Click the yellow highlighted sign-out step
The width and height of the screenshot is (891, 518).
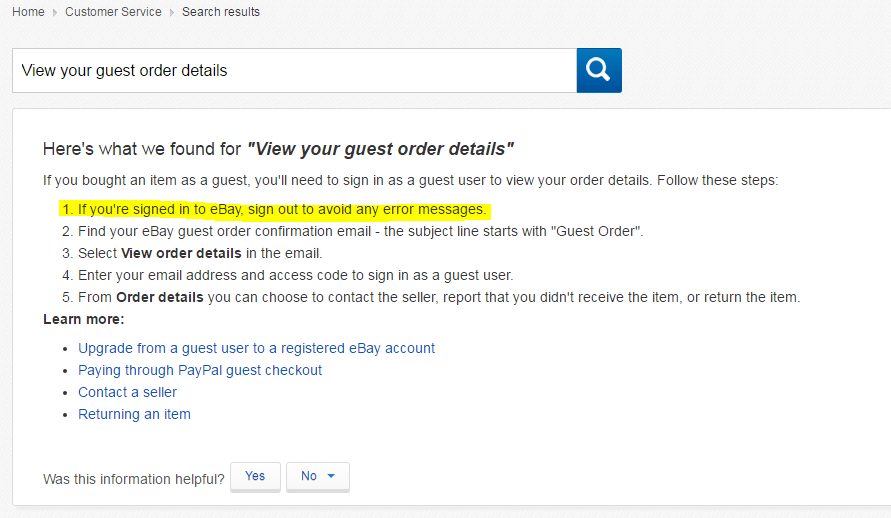[281, 210]
